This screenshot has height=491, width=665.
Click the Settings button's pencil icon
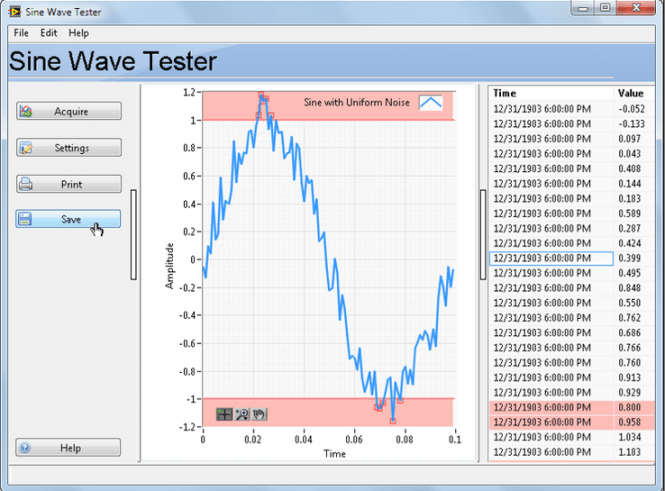(26, 148)
